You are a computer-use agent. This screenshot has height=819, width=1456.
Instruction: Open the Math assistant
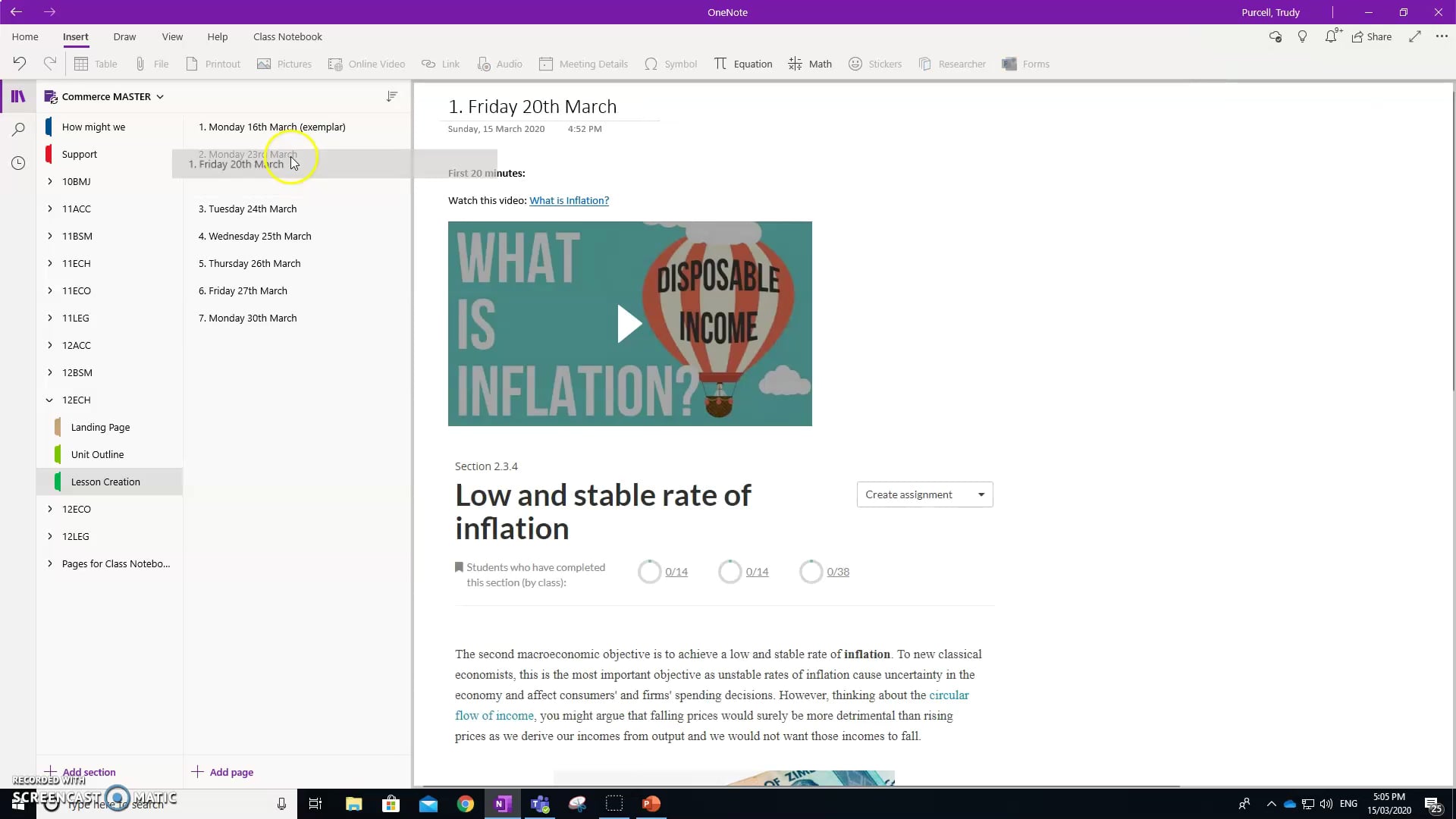pyautogui.click(x=810, y=64)
